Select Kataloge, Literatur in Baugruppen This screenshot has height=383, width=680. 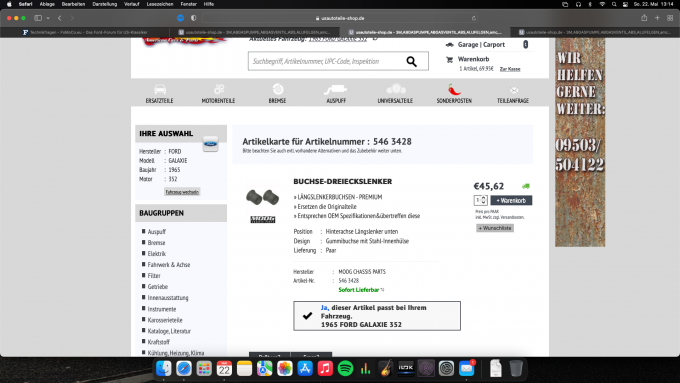click(169, 331)
